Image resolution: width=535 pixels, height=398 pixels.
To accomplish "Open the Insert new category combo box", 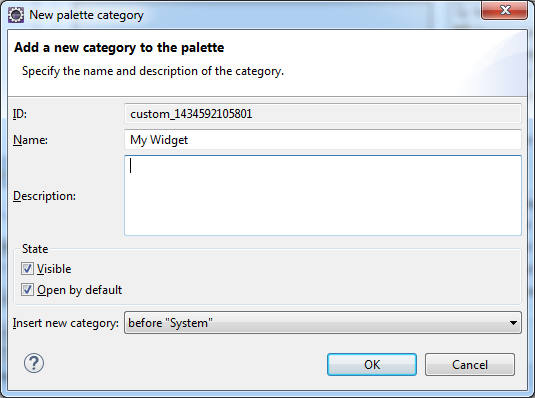I will (323, 323).
